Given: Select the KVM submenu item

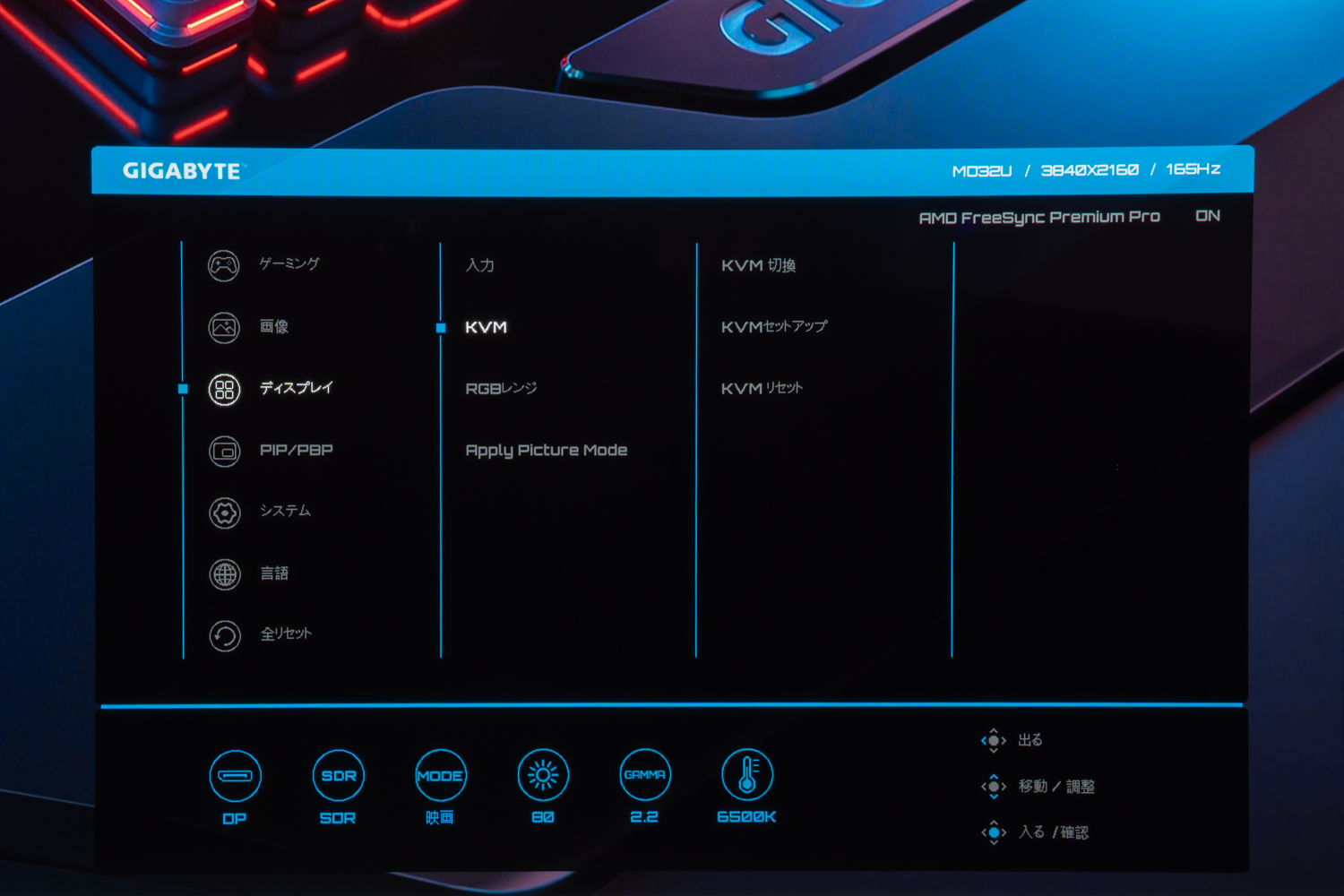Looking at the screenshot, I should (487, 327).
